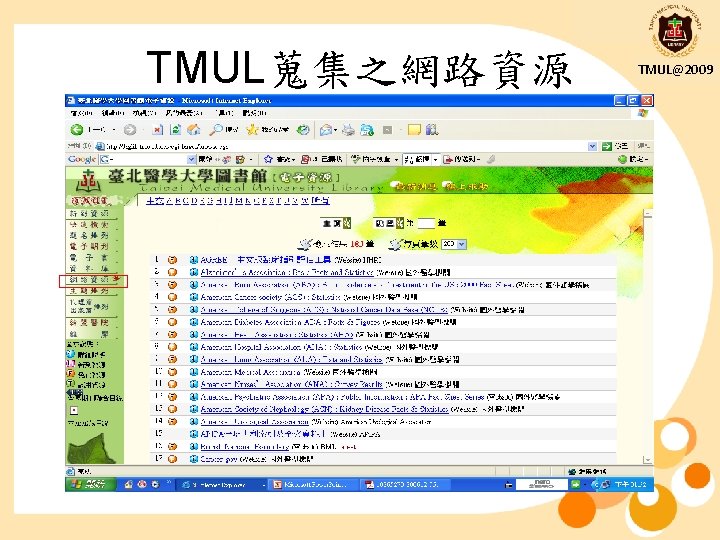Click the blue page icon beside American Cancer Society
The image size is (720, 540).
coord(194,297)
